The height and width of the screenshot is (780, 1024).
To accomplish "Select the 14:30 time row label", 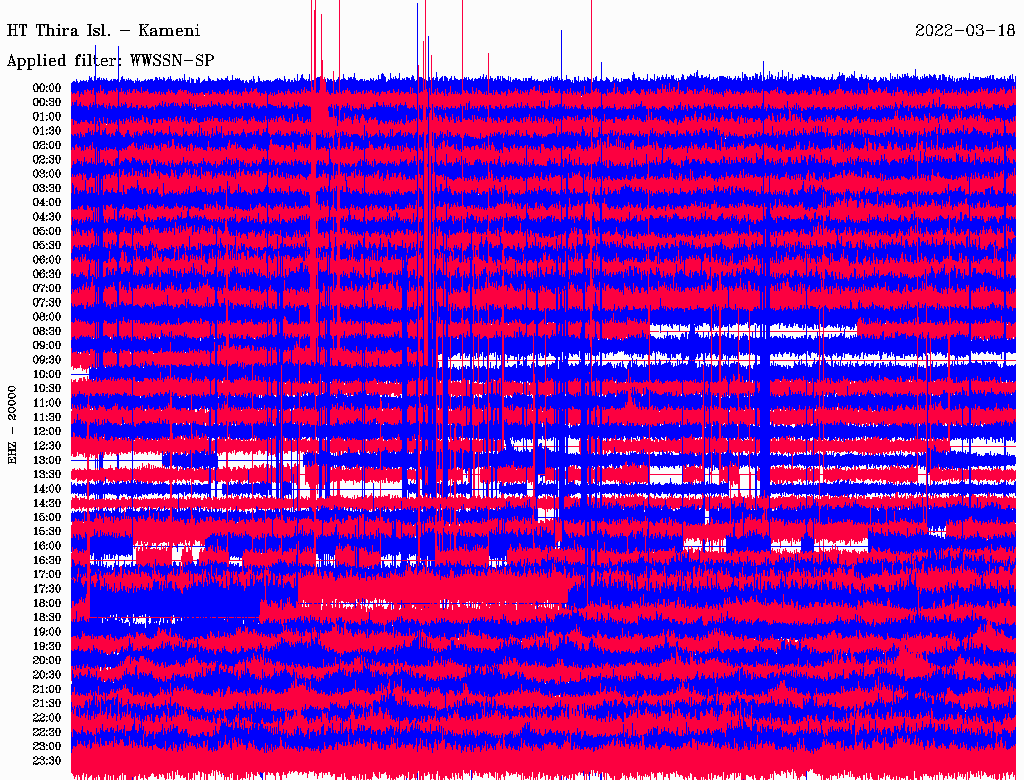I will [x=47, y=504].
